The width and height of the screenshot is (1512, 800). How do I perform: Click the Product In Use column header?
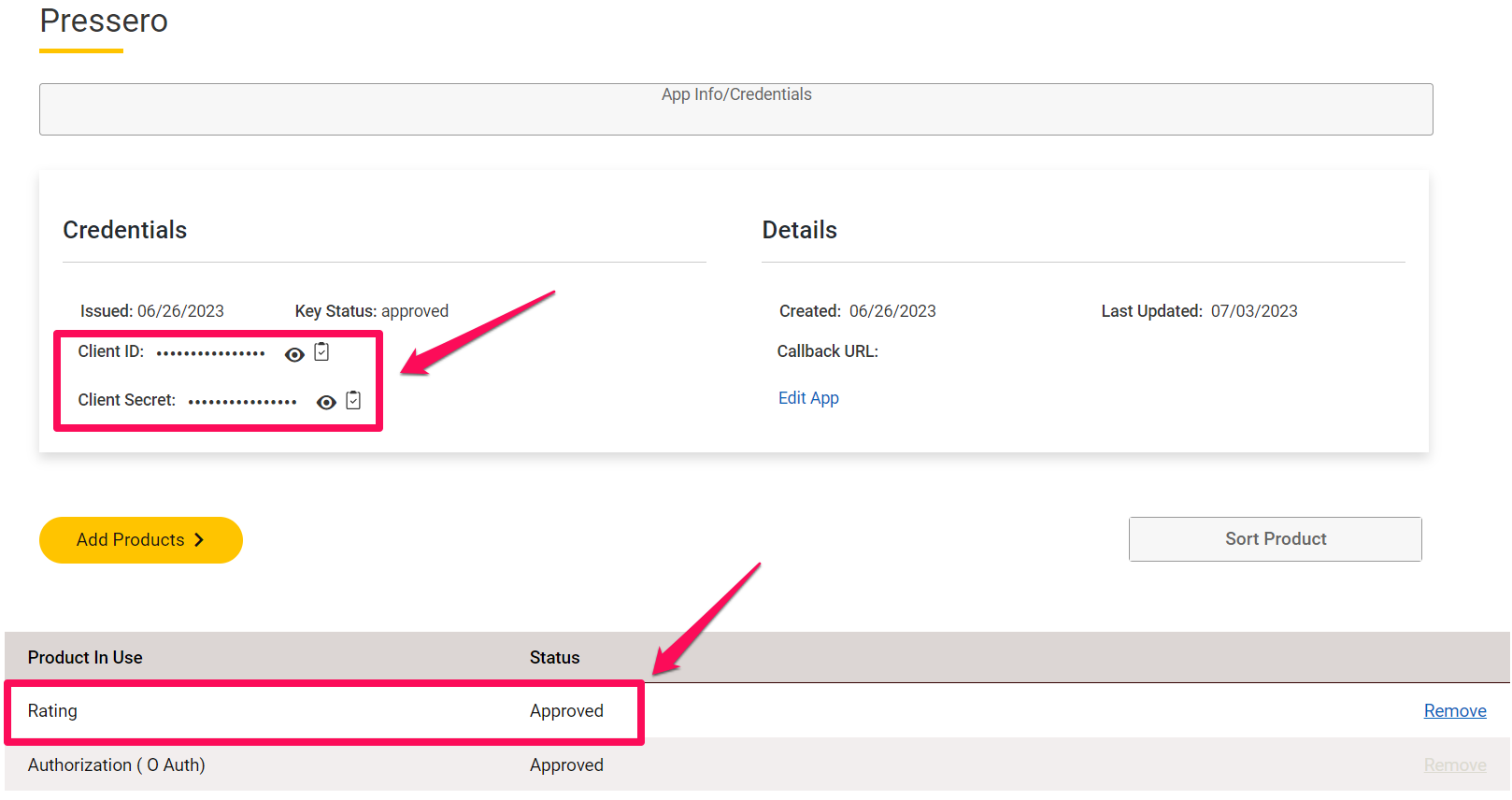(85, 658)
